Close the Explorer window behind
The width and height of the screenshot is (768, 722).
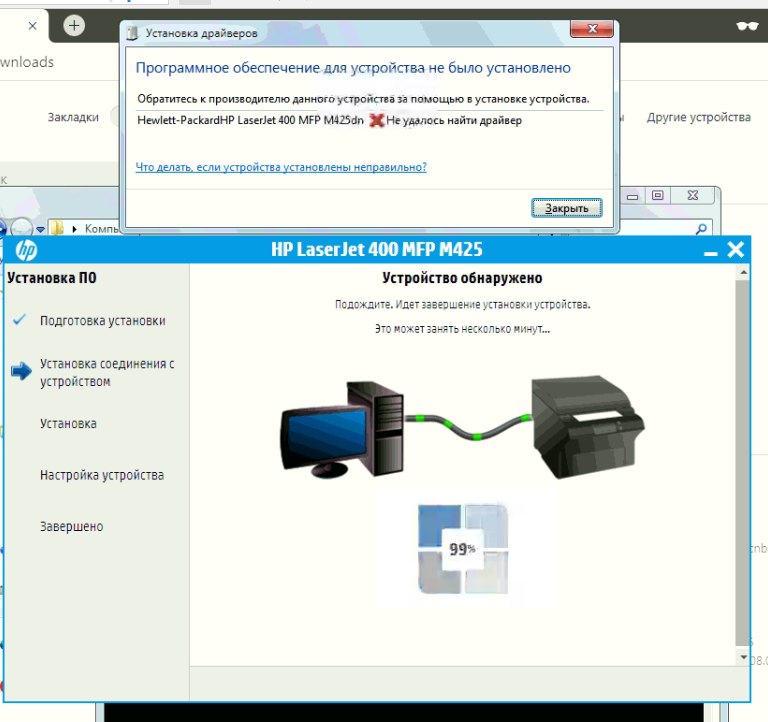click(693, 195)
